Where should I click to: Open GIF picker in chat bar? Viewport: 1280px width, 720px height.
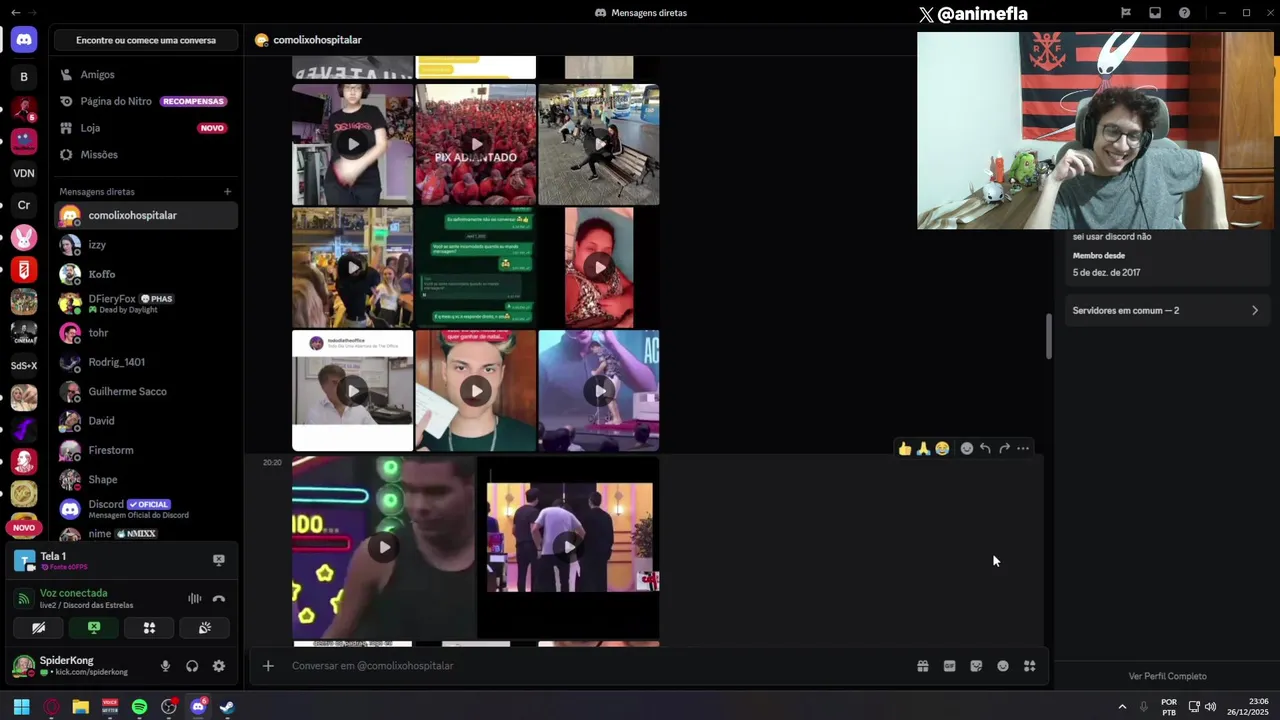pos(950,666)
